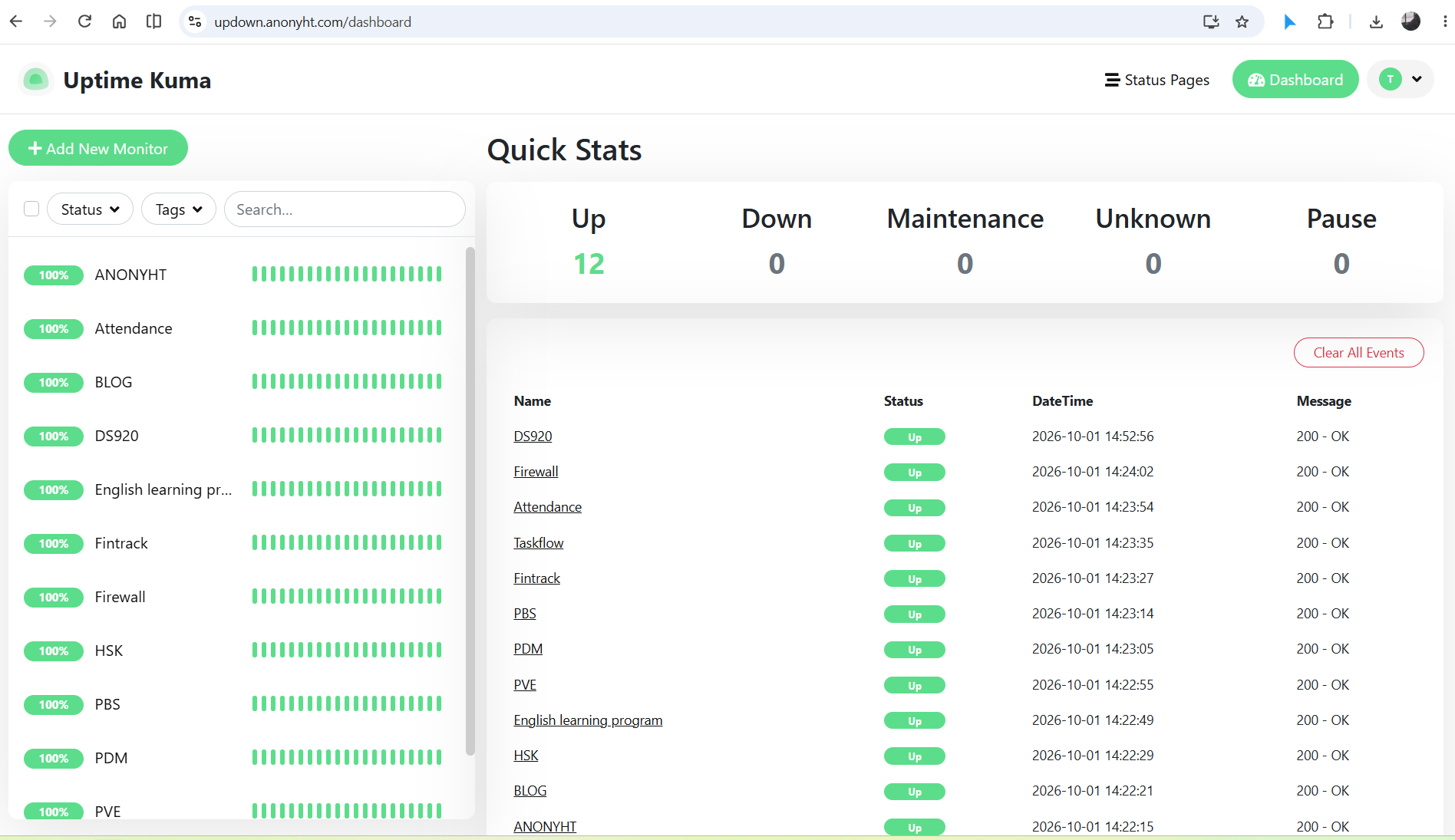The image size is (1455, 840).
Task: Click Clear All Events button
Action: coord(1358,352)
